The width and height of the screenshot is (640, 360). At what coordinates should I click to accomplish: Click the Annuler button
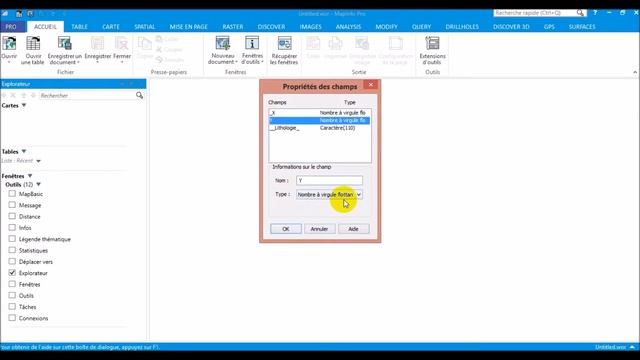319,229
